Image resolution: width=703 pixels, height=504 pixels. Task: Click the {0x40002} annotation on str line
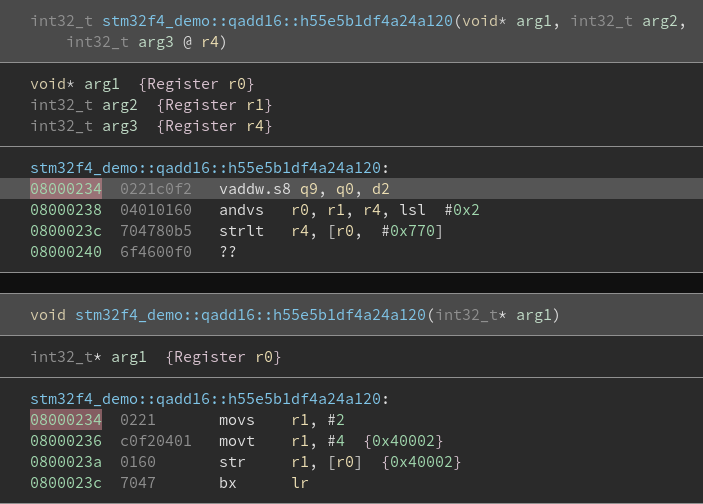pyautogui.click(x=421, y=462)
